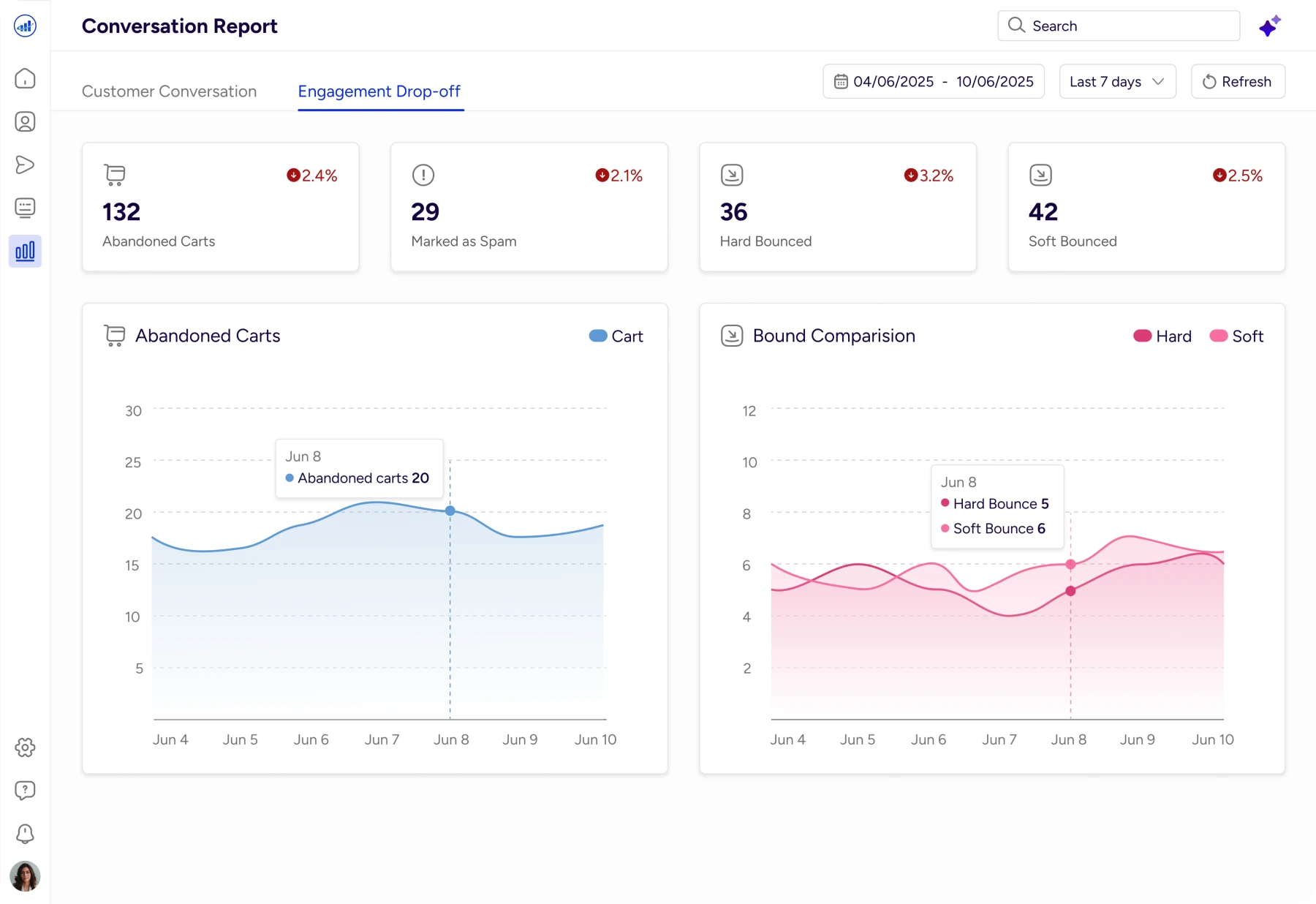Viewport: 1316px width, 904px height.
Task: Toggle the Cart series legend
Action: (x=616, y=336)
